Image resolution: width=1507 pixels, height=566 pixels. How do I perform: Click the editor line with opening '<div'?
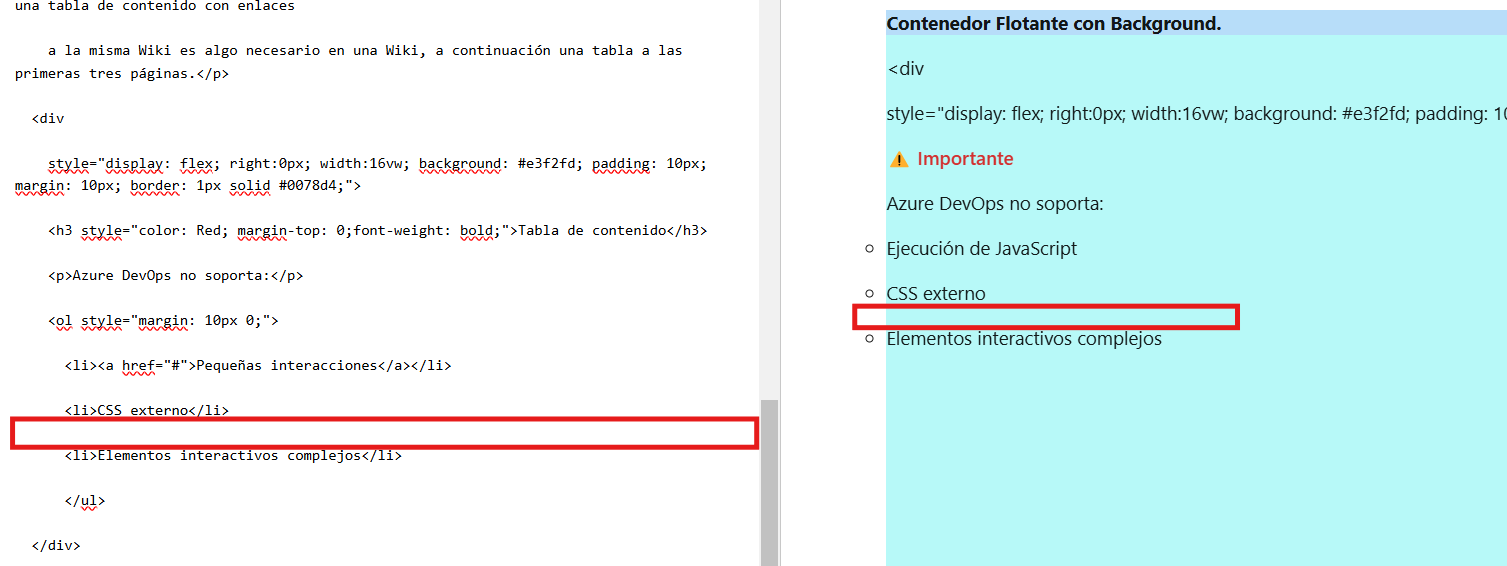(x=48, y=118)
